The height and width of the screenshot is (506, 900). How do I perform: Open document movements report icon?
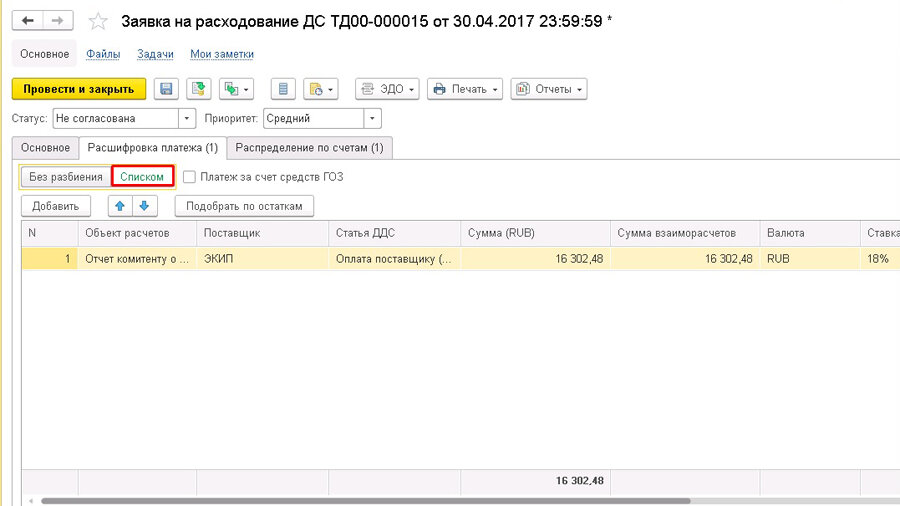[283, 89]
